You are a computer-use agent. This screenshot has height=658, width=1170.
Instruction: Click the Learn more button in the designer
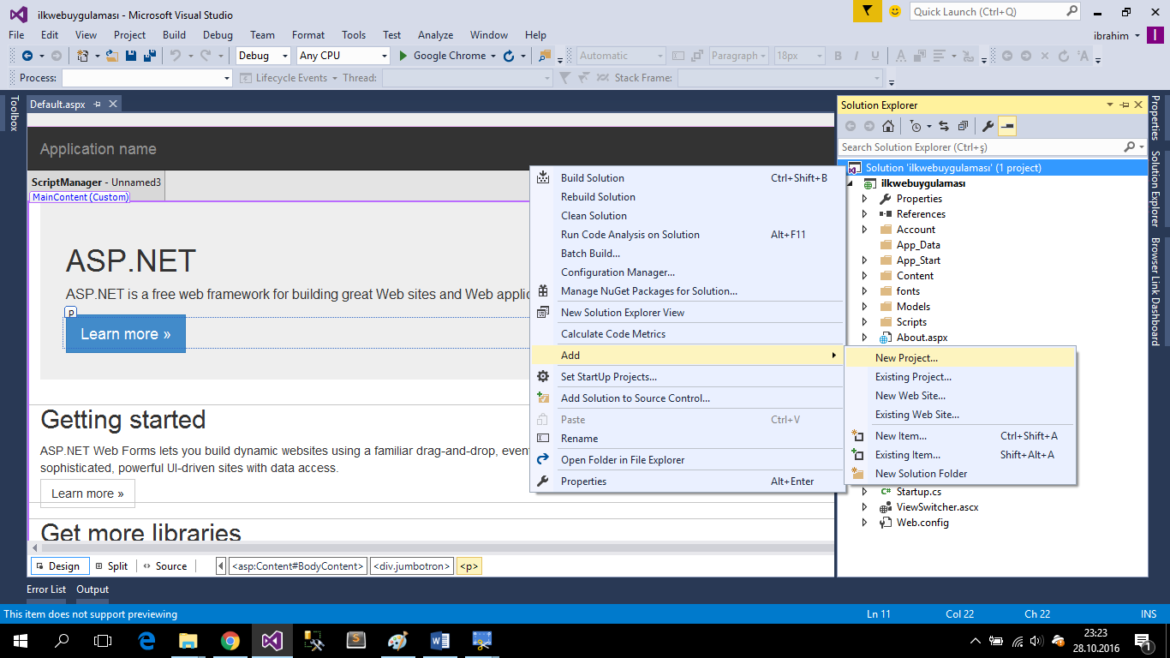tap(125, 333)
